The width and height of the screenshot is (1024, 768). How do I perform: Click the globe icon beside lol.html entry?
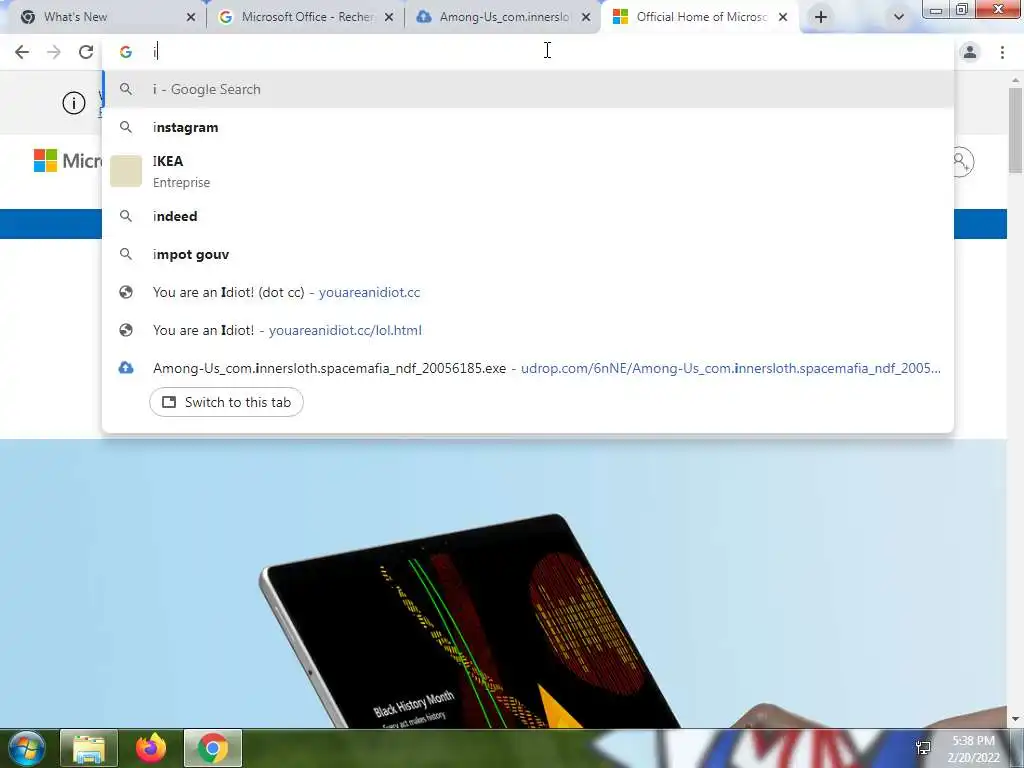[x=125, y=330]
